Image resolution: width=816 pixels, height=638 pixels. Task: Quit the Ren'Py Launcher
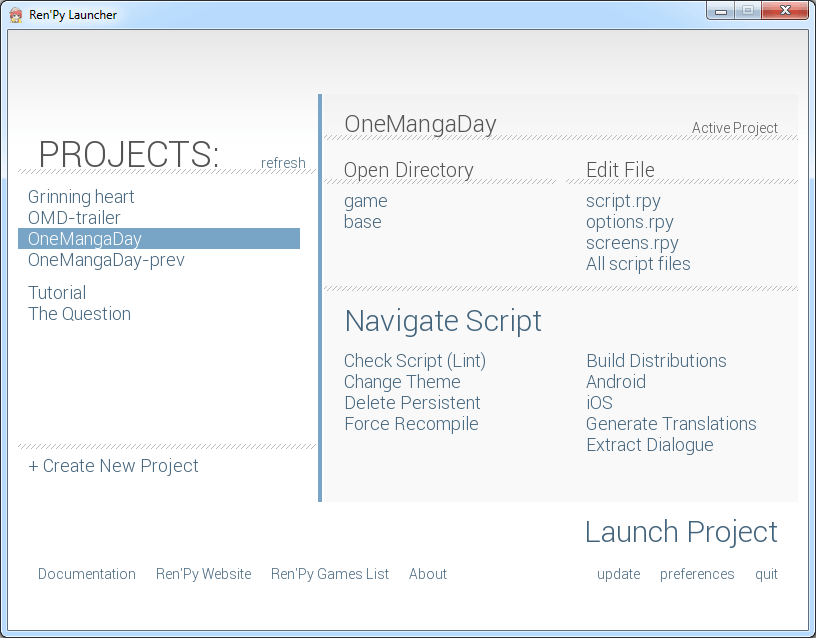(767, 574)
